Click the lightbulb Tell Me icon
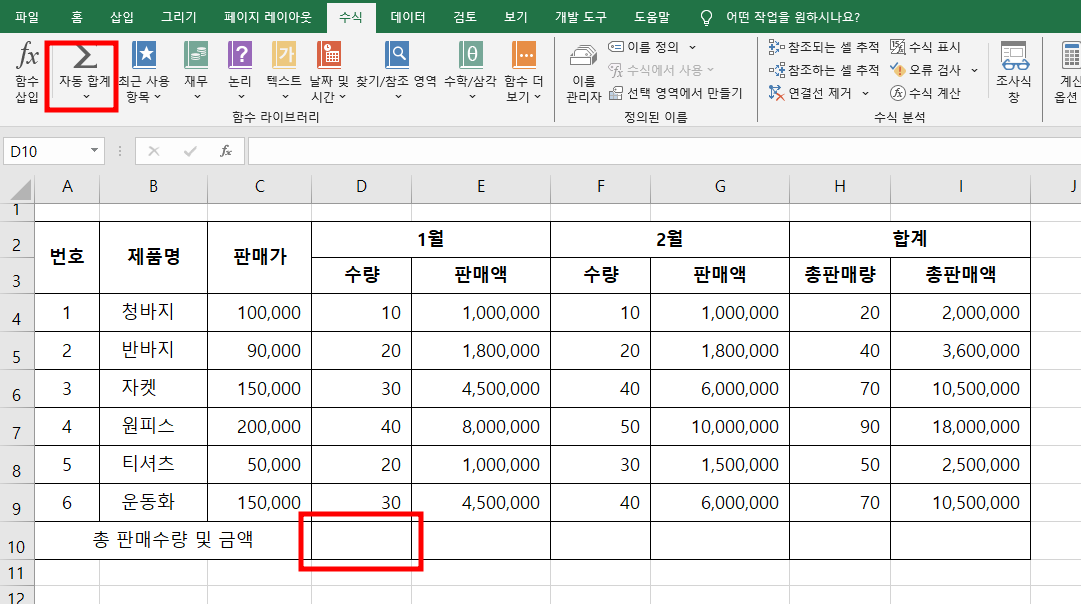Screen dimensions: 1081x604 (x=706, y=17)
